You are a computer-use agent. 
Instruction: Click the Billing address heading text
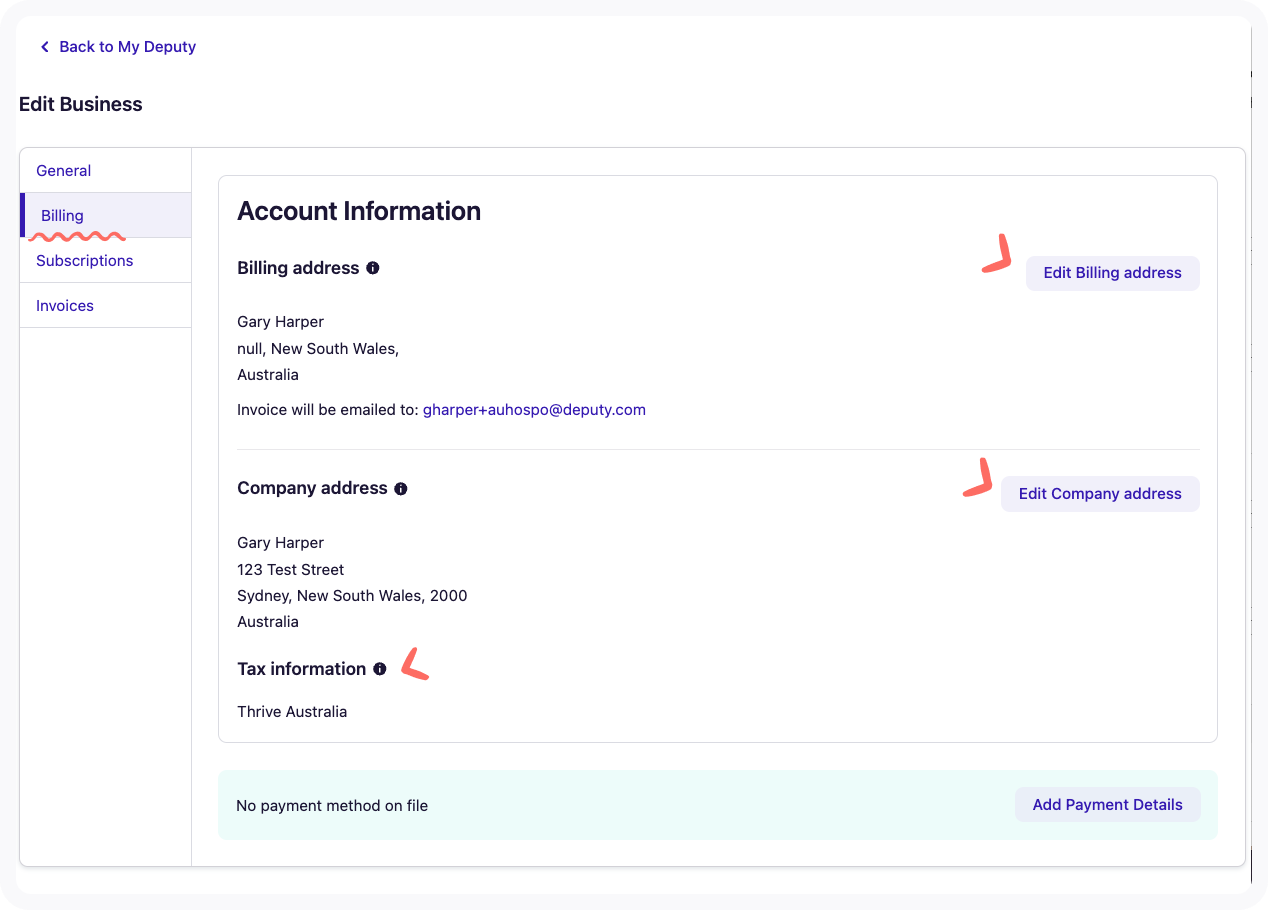pyautogui.click(x=298, y=268)
